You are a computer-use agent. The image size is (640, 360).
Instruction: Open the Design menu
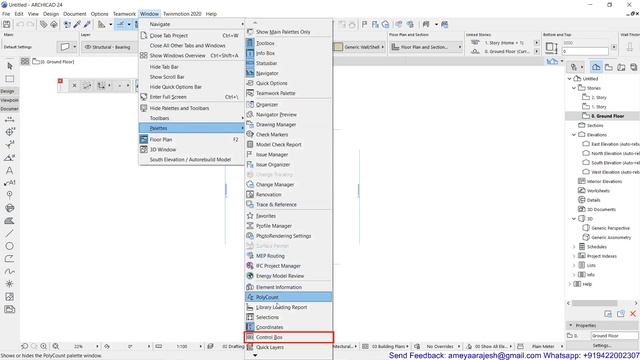click(x=51, y=14)
